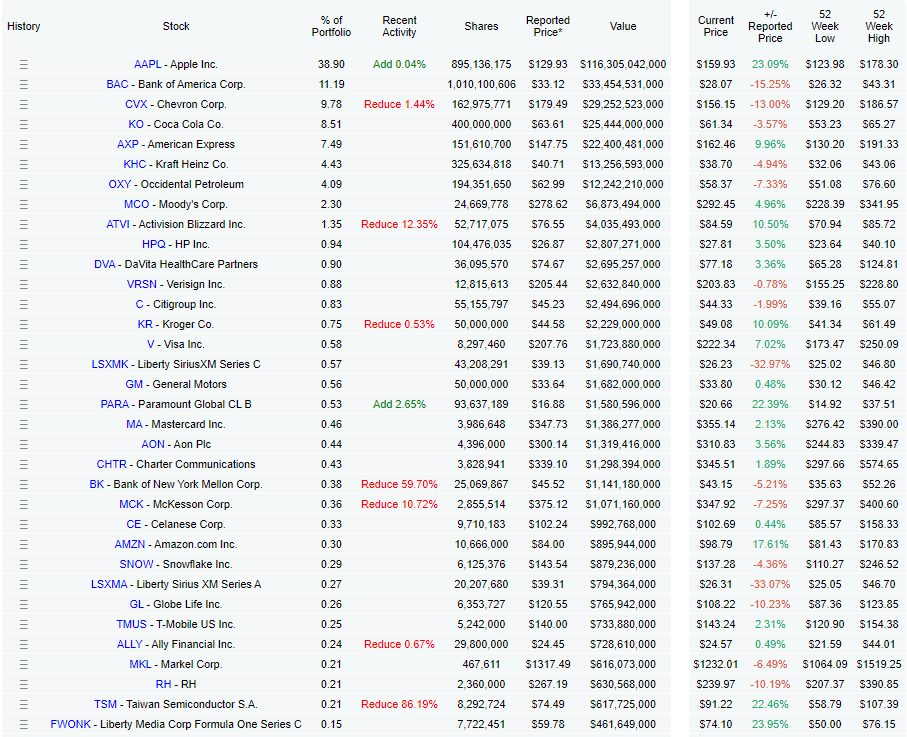Select 'Reduce 86.19%' activity for TSM
Image resolution: width=907 pixels, height=737 pixels.
[399, 705]
